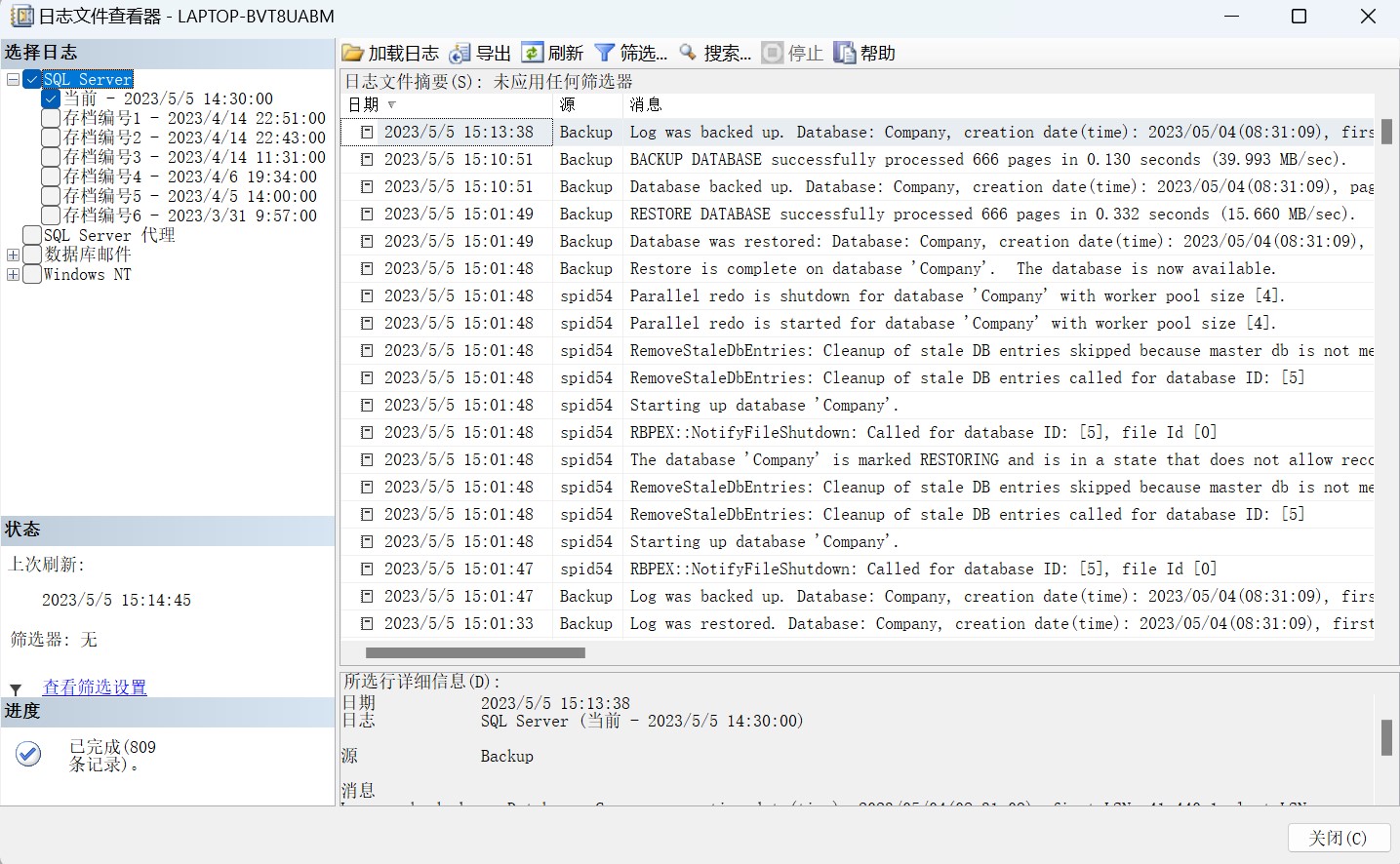
Task: Select the 'Database was restored' message row
Action: [x=858, y=241]
